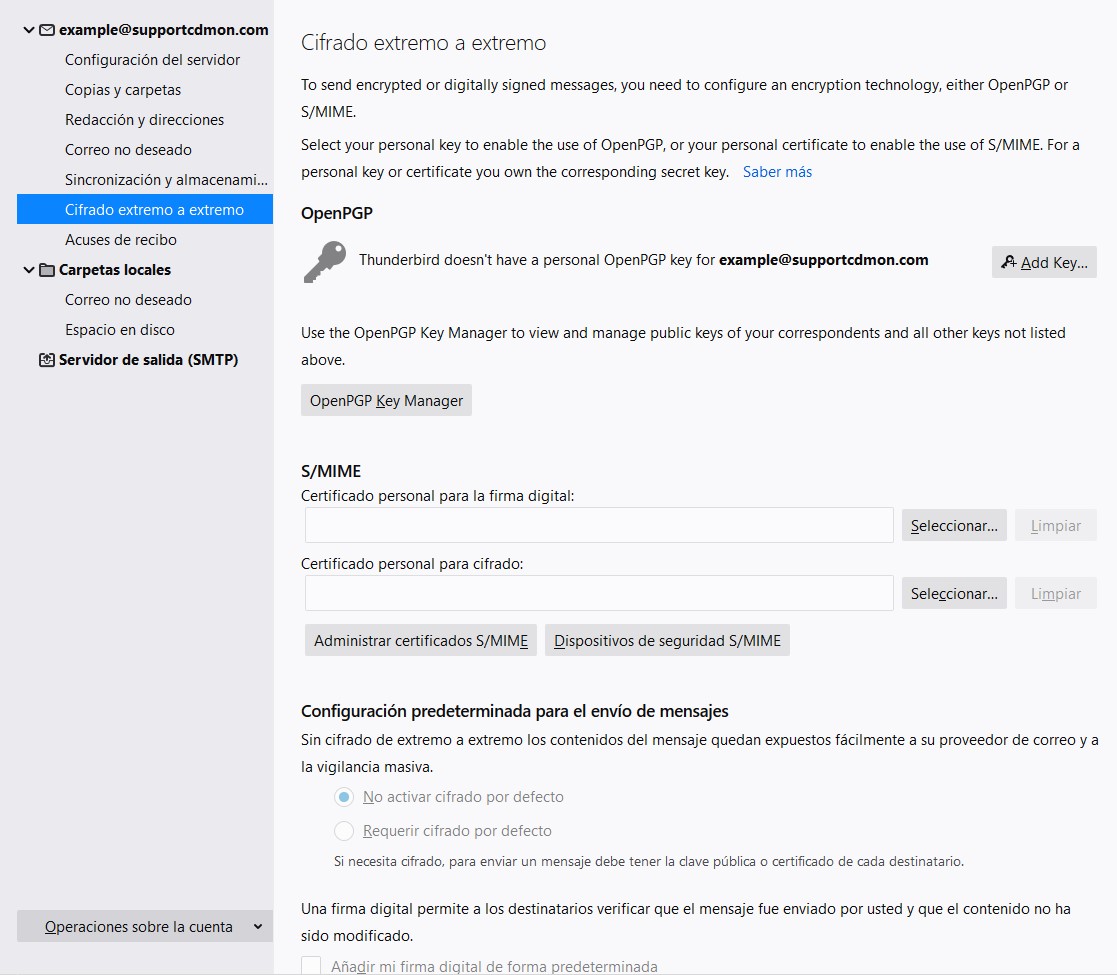Click the mail envelope icon beside example@supportcdmon.com
1117x975 pixels.
click(x=47, y=30)
